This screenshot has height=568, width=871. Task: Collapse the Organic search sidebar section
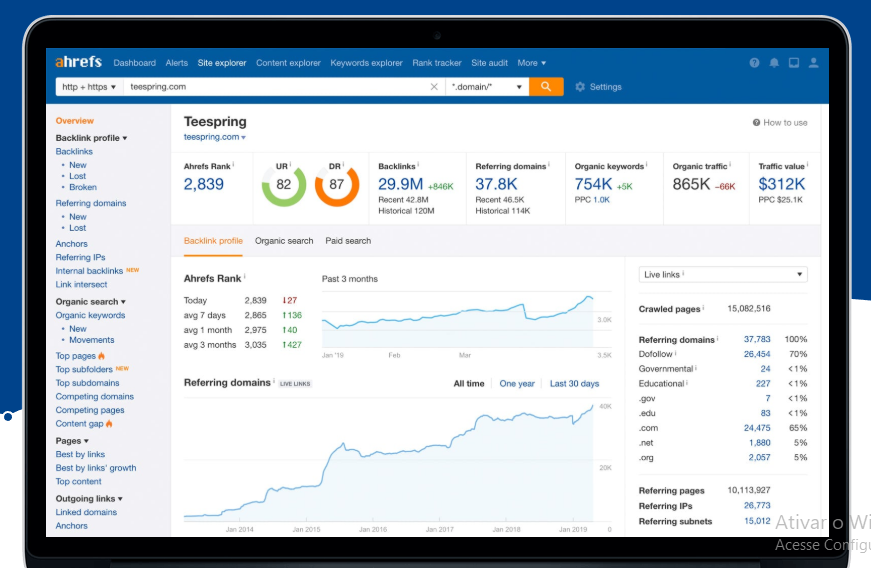91,301
